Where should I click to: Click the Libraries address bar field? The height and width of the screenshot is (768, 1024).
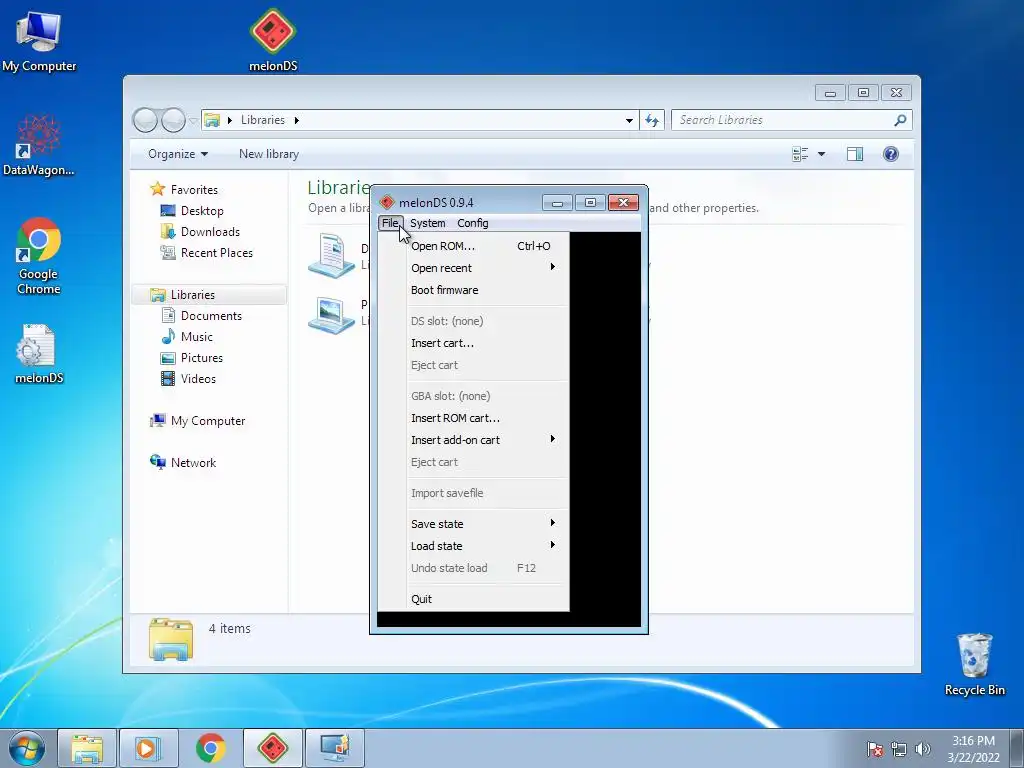(x=418, y=120)
